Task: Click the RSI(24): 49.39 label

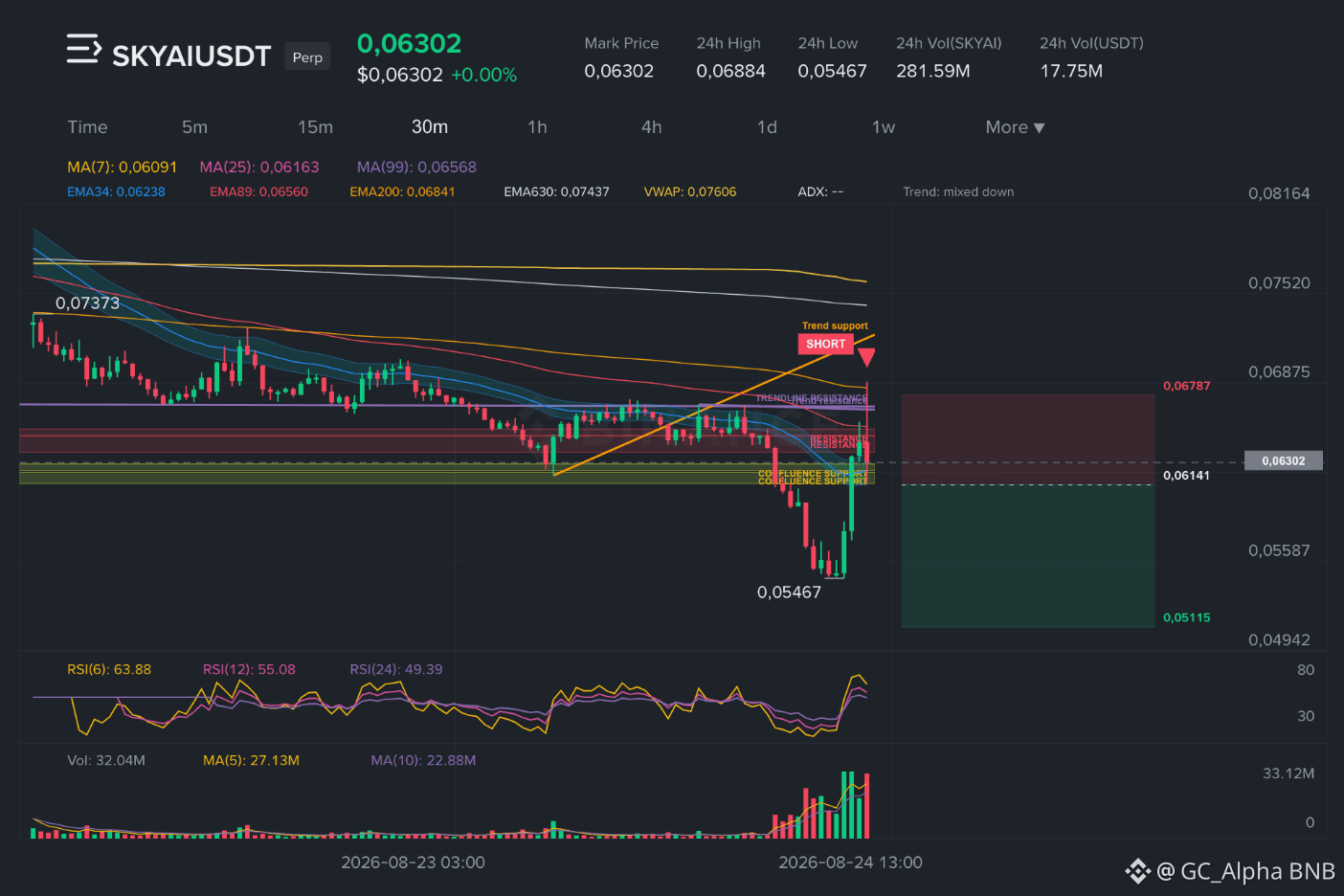Action: coord(396,669)
